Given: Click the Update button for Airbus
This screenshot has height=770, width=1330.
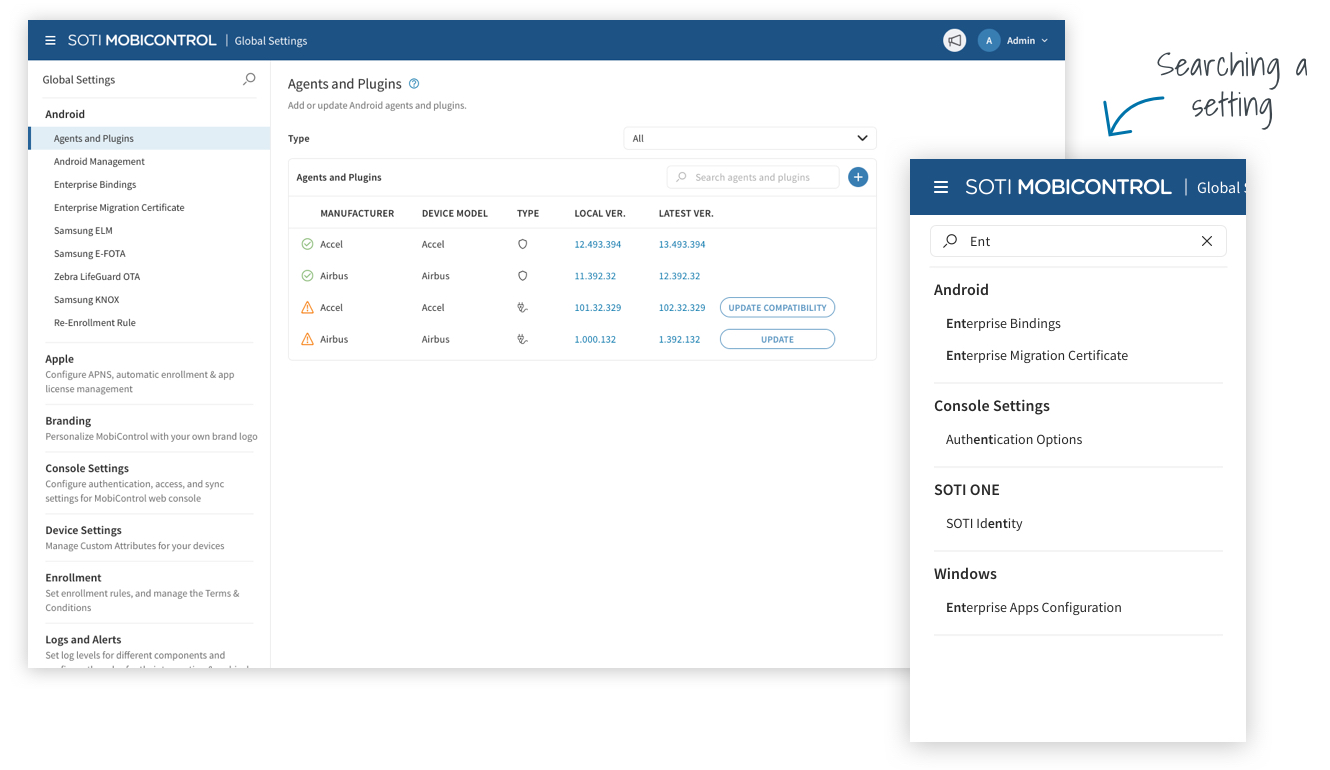Looking at the screenshot, I should click(777, 339).
